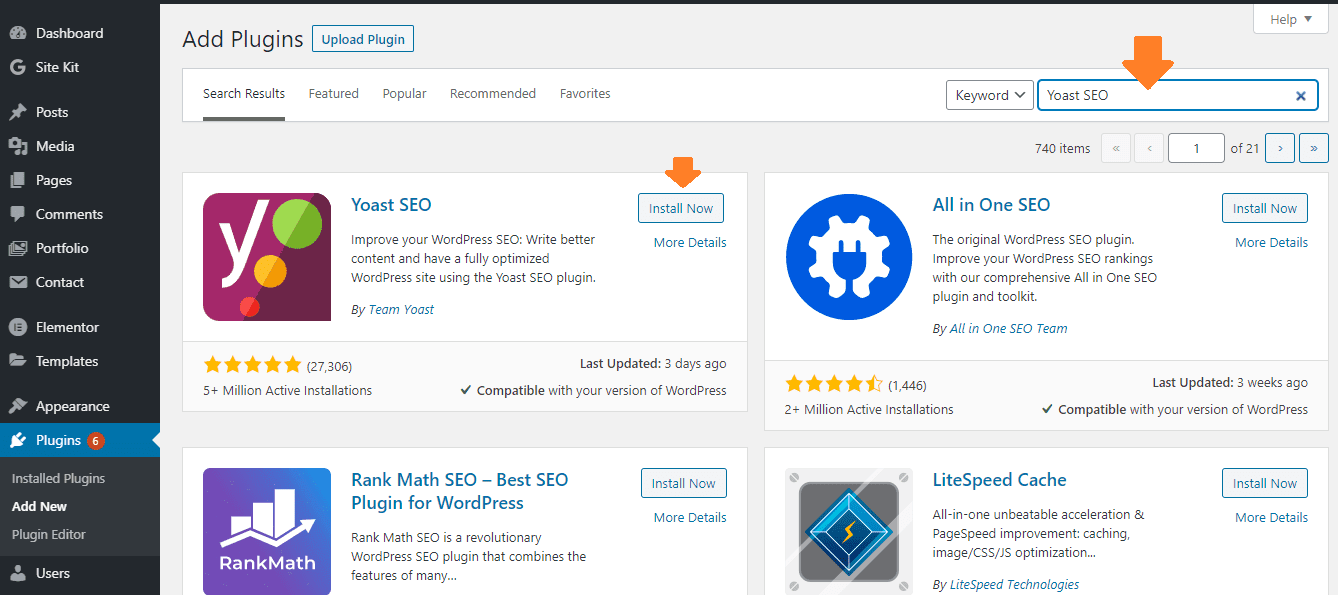Install the LiteSpeed Cache plugin
The width and height of the screenshot is (1338, 595).
pyautogui.click(x=1265, y=483)
